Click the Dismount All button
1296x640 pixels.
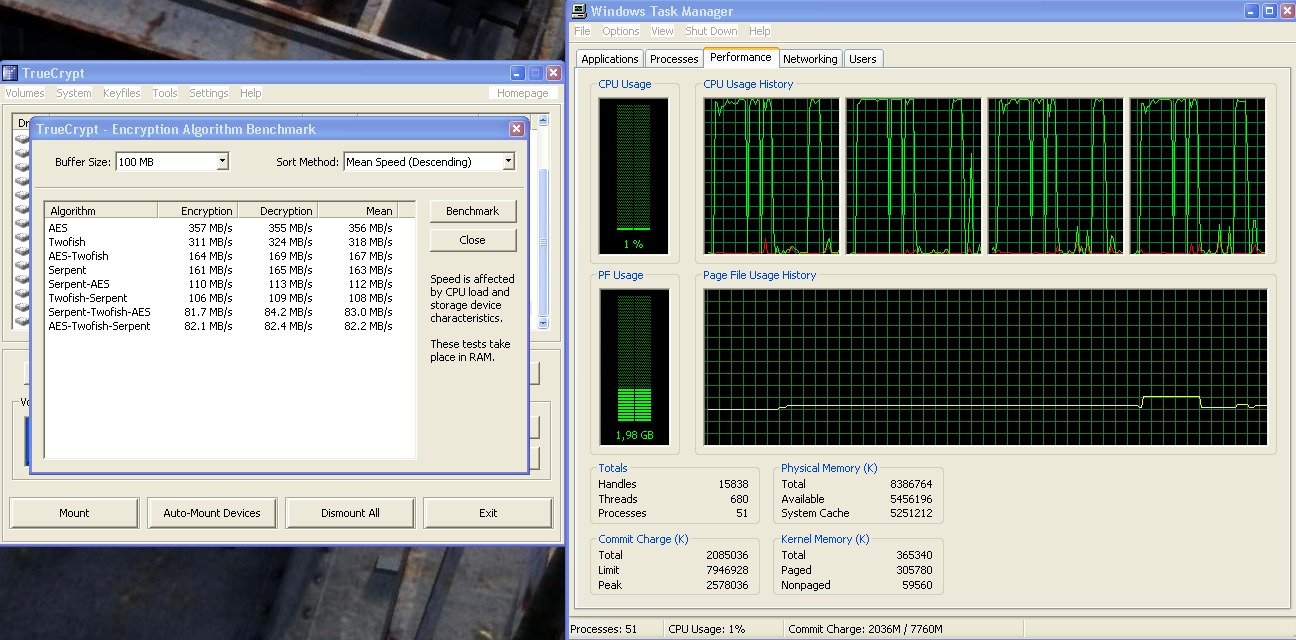pyautogui.click(x=350, y=513)
